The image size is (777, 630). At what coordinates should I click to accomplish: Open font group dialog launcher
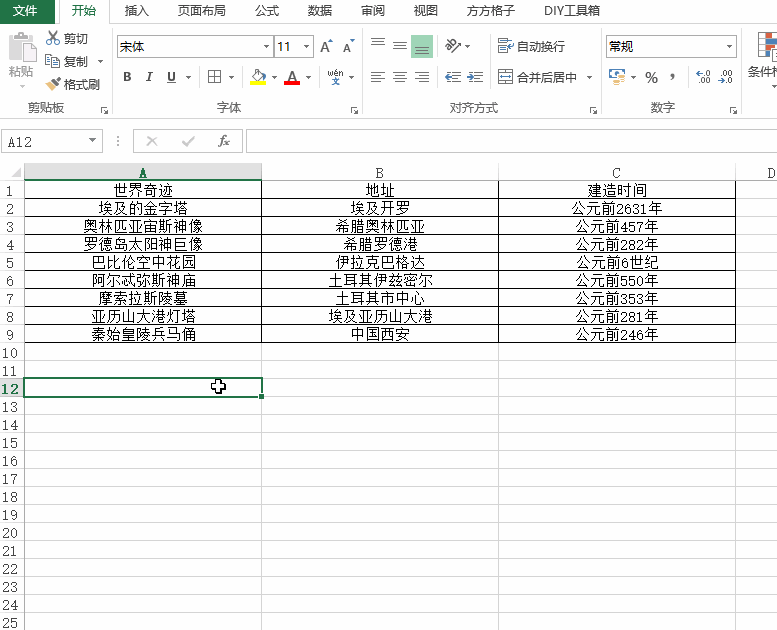(x=354, y=111)
